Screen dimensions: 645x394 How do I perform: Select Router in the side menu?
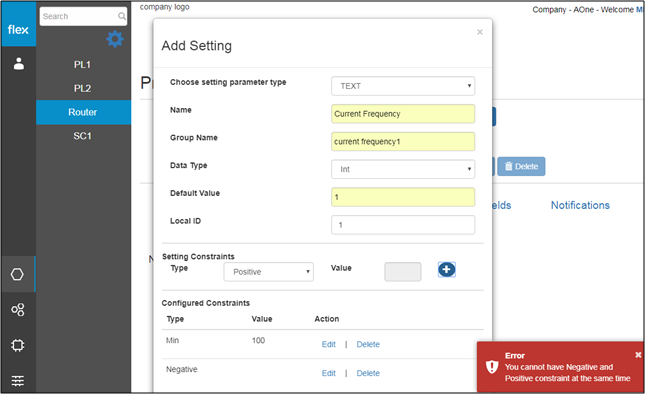83,112
